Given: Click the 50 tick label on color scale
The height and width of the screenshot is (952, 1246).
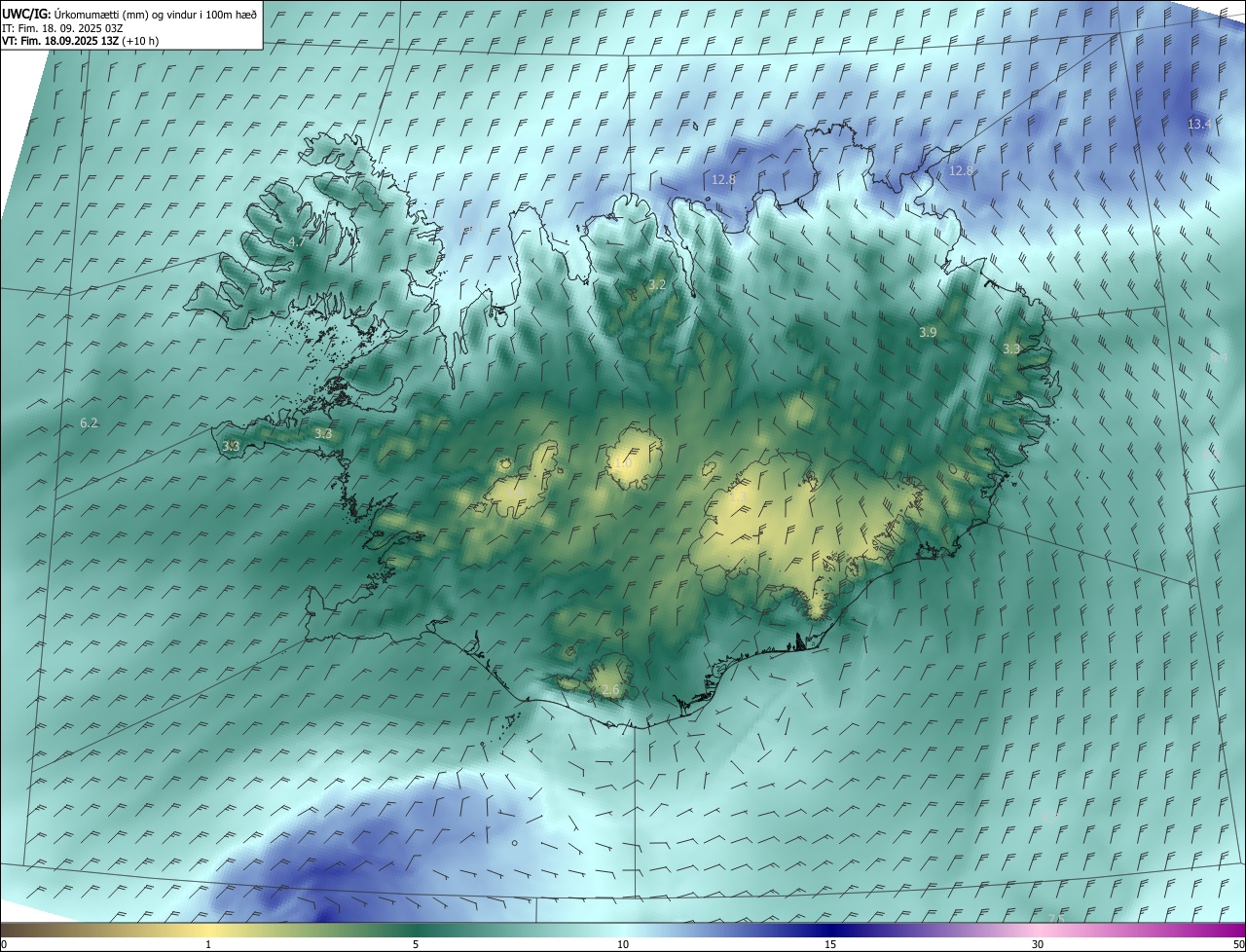Looking at the screenshot, I should click(x=1238, y=944).
